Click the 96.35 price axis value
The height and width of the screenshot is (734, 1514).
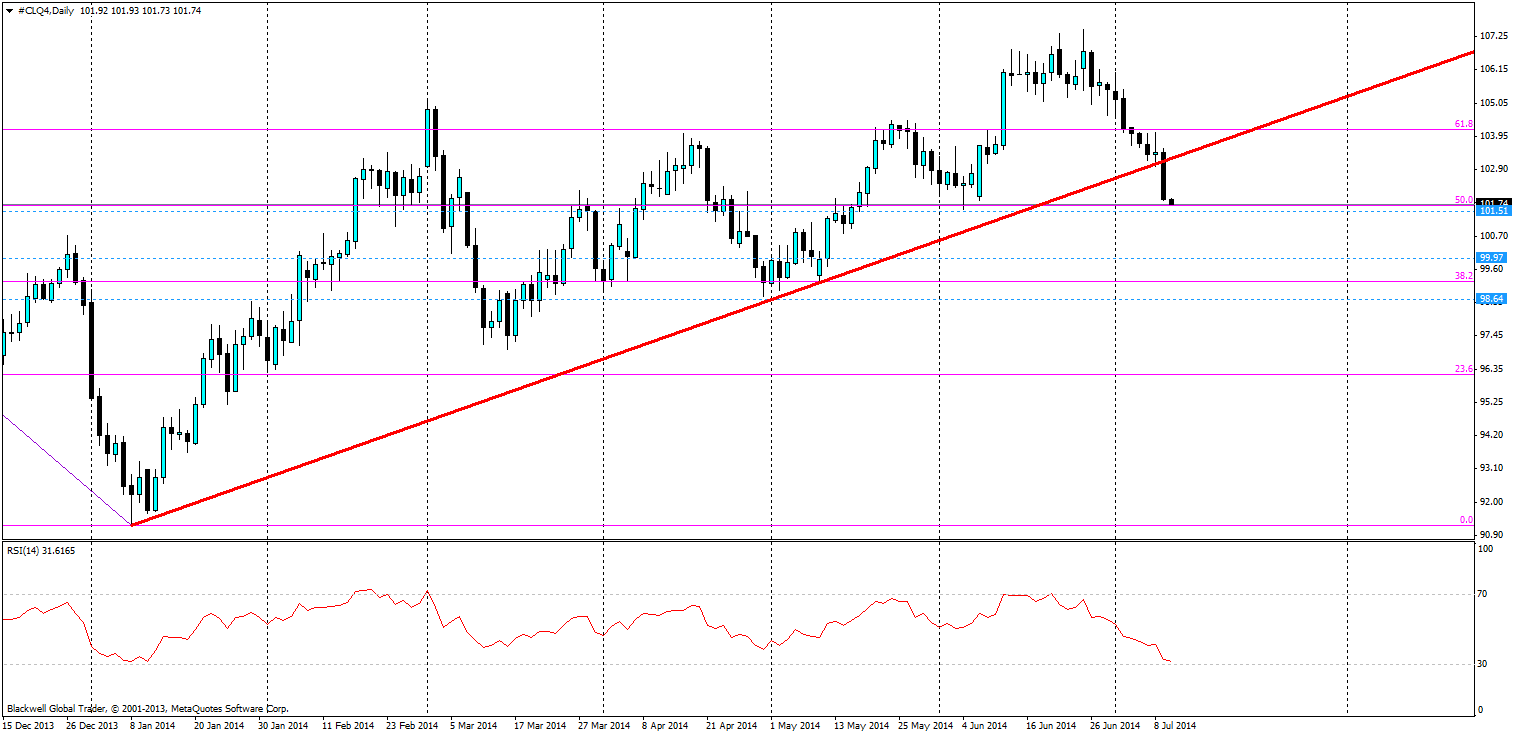[1493, 368]
